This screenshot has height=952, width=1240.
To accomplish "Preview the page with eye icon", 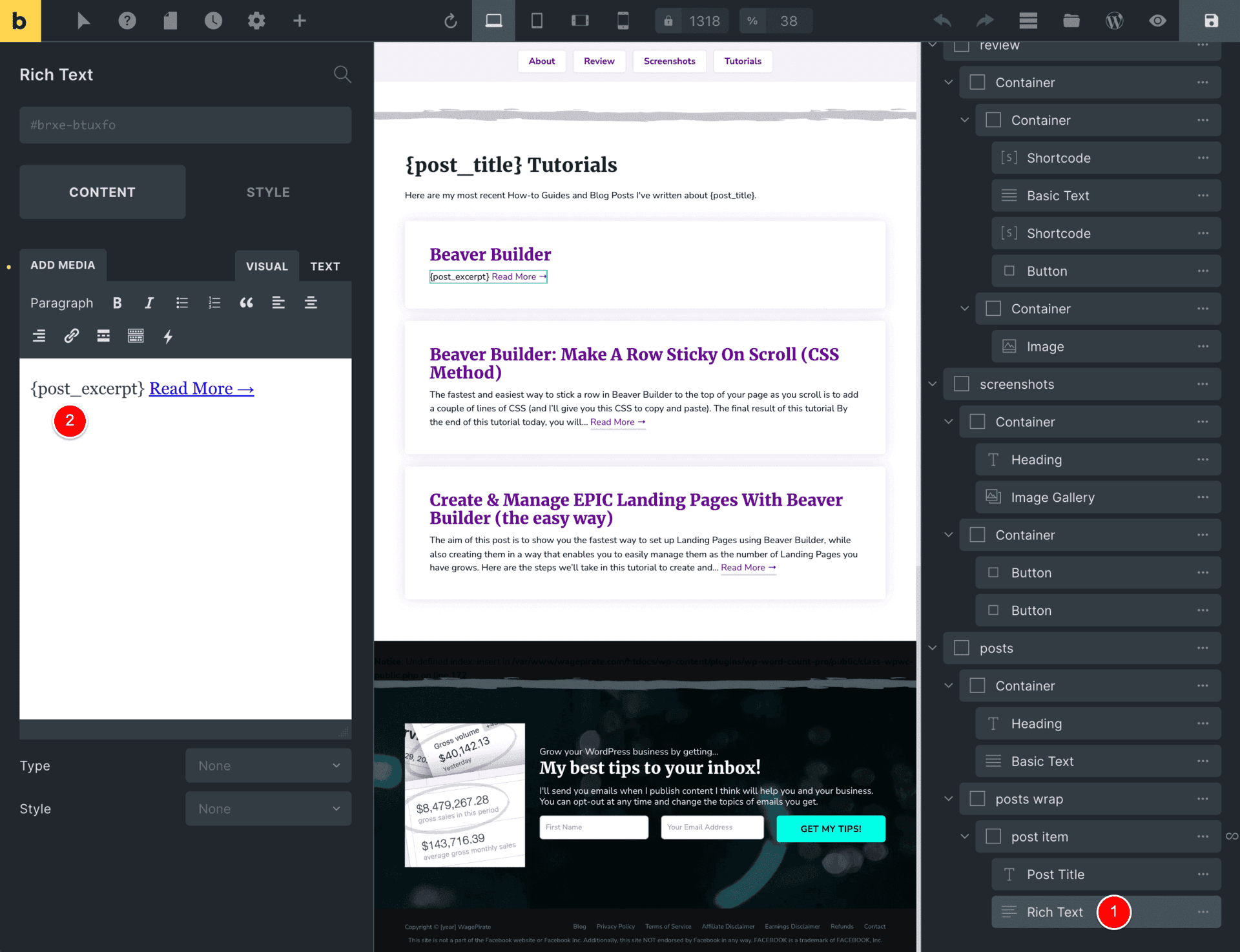I will pos(1157,21).
